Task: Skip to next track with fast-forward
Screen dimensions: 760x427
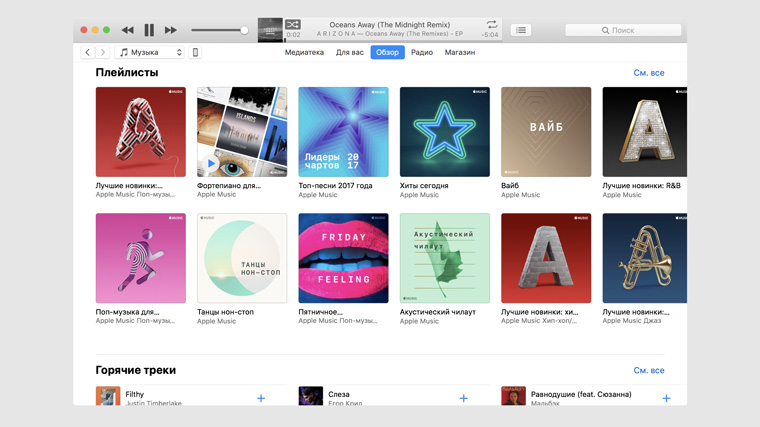Action: (171, 30)
